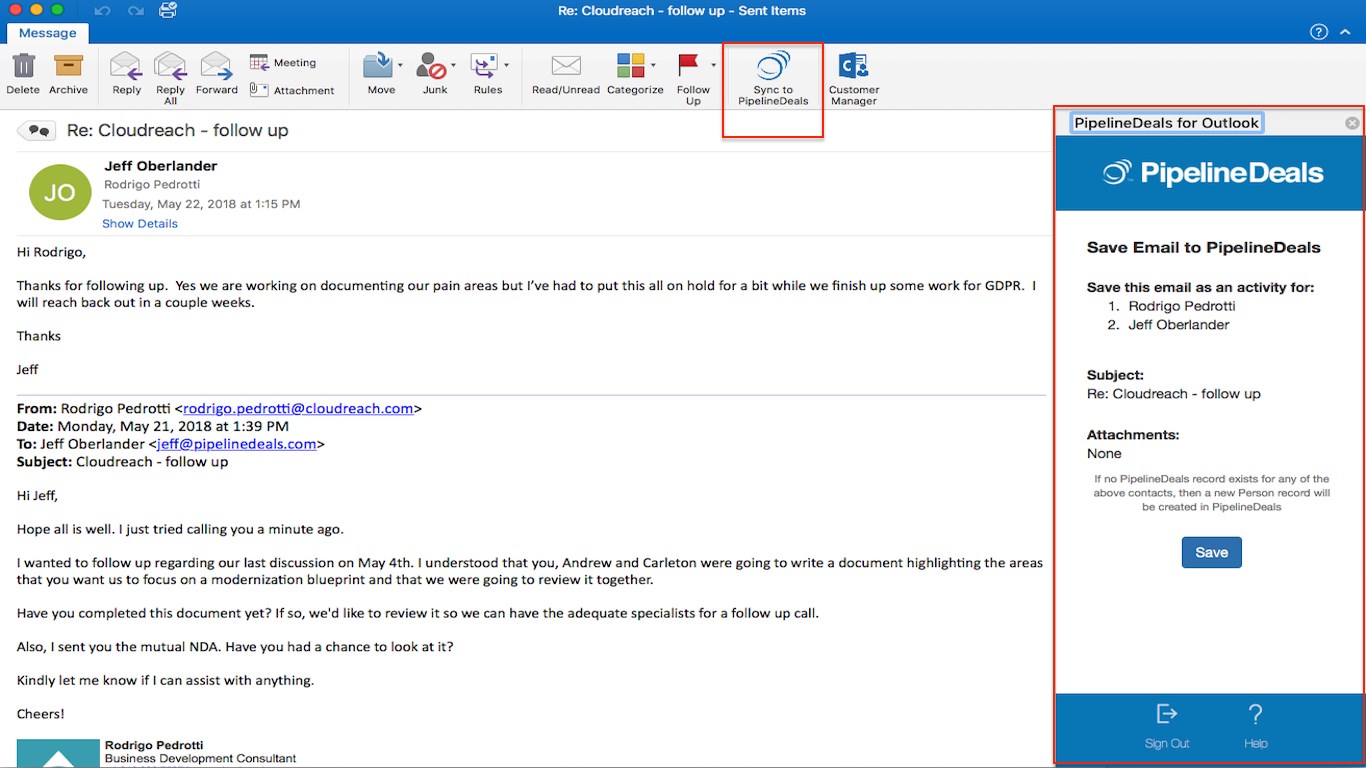Click the Attachment button in ribbon

pyautogui.click(x=291, y=90)
